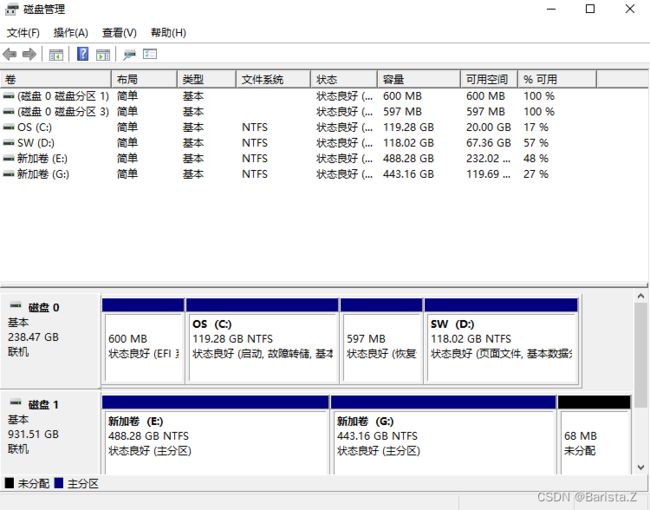Sort by the 文件系统 column header
The width and height of the screenshot is (650, 510).
[x=274, y=79]
